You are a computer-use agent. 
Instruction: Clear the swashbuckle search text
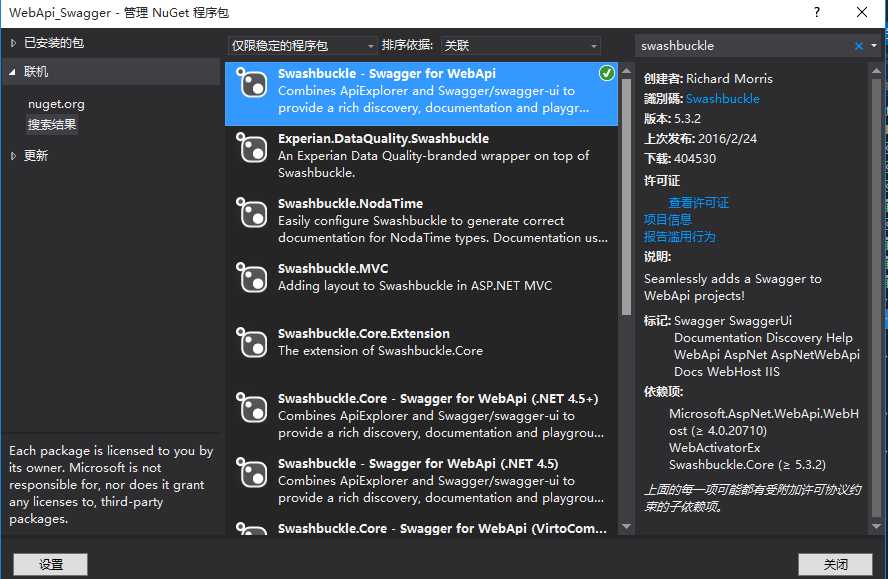859,46
